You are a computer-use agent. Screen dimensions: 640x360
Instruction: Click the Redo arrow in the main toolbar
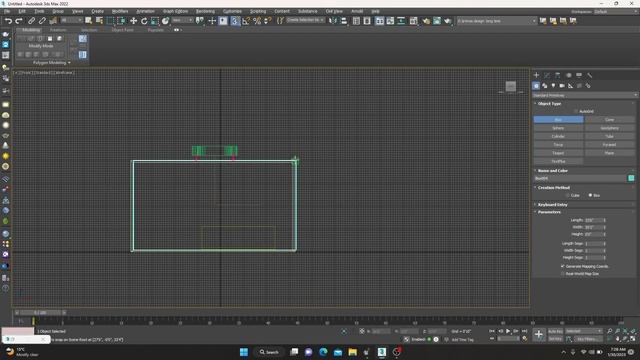coord(19,21)
